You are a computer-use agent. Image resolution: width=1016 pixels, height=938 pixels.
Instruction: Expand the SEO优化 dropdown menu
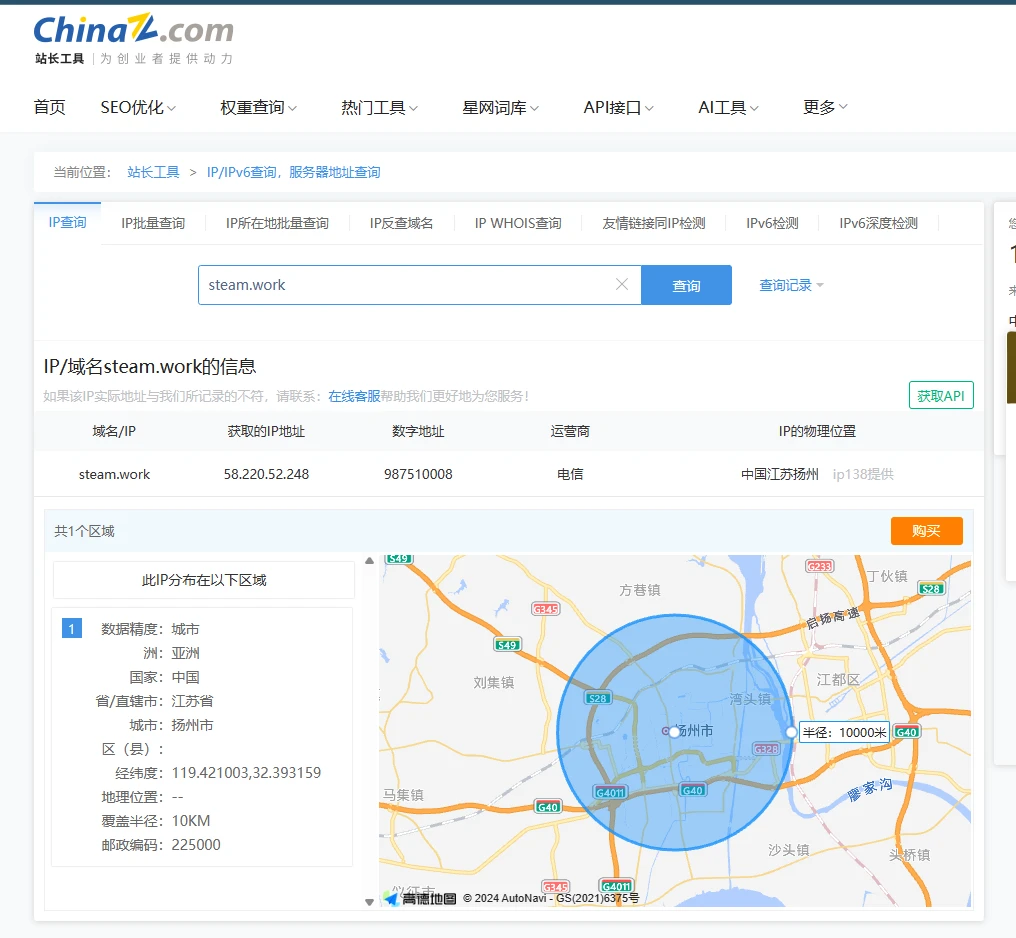click(x=138, y=108)
